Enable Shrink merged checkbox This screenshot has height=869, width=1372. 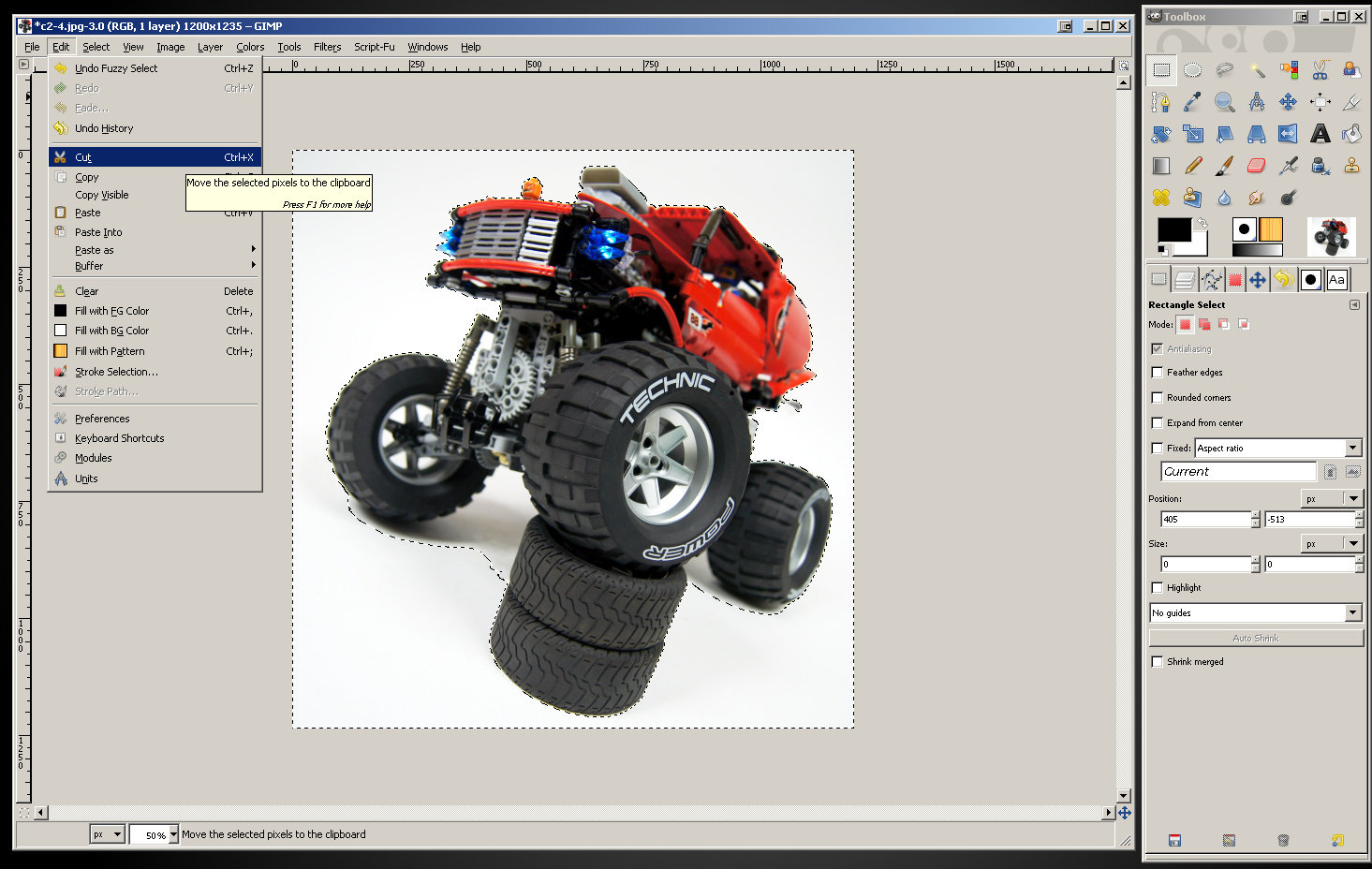(x=1158, y=662)
